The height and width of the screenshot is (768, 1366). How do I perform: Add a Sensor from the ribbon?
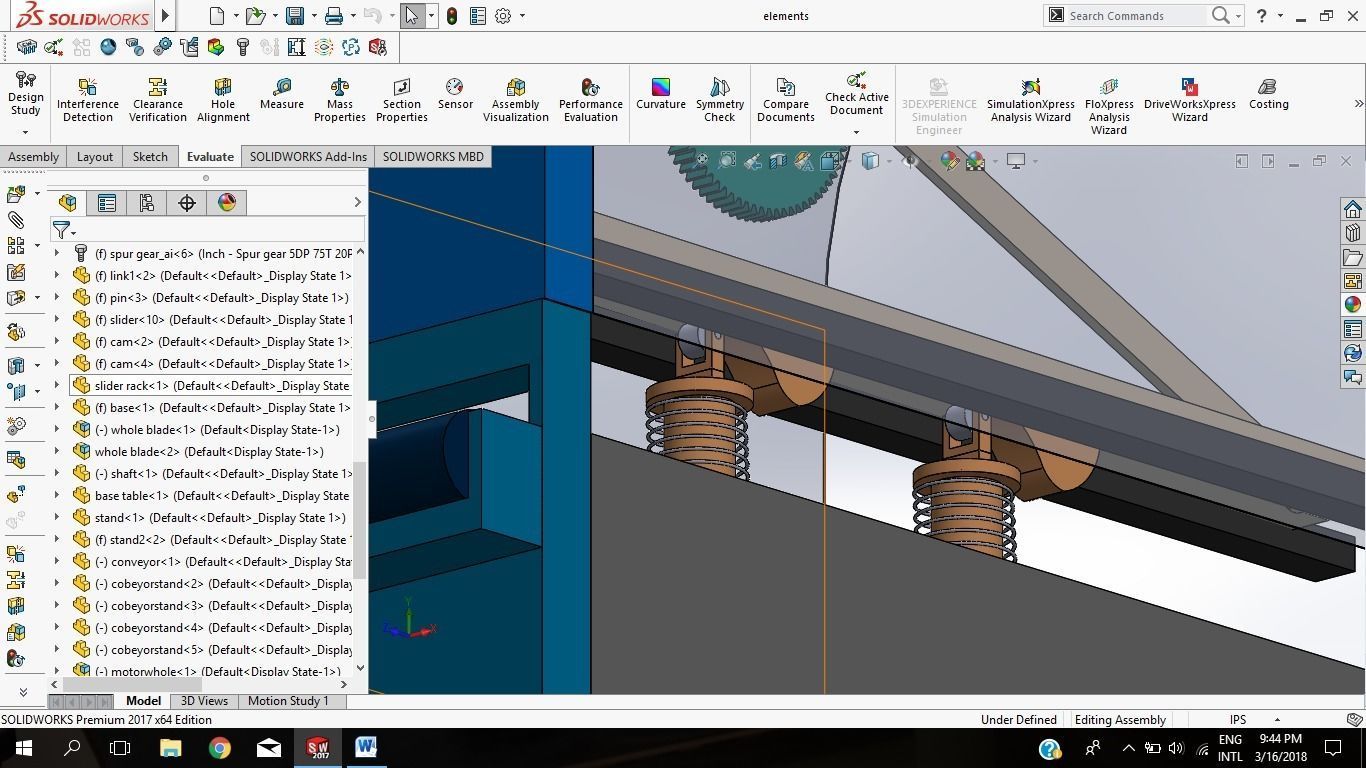pos(455,94)
